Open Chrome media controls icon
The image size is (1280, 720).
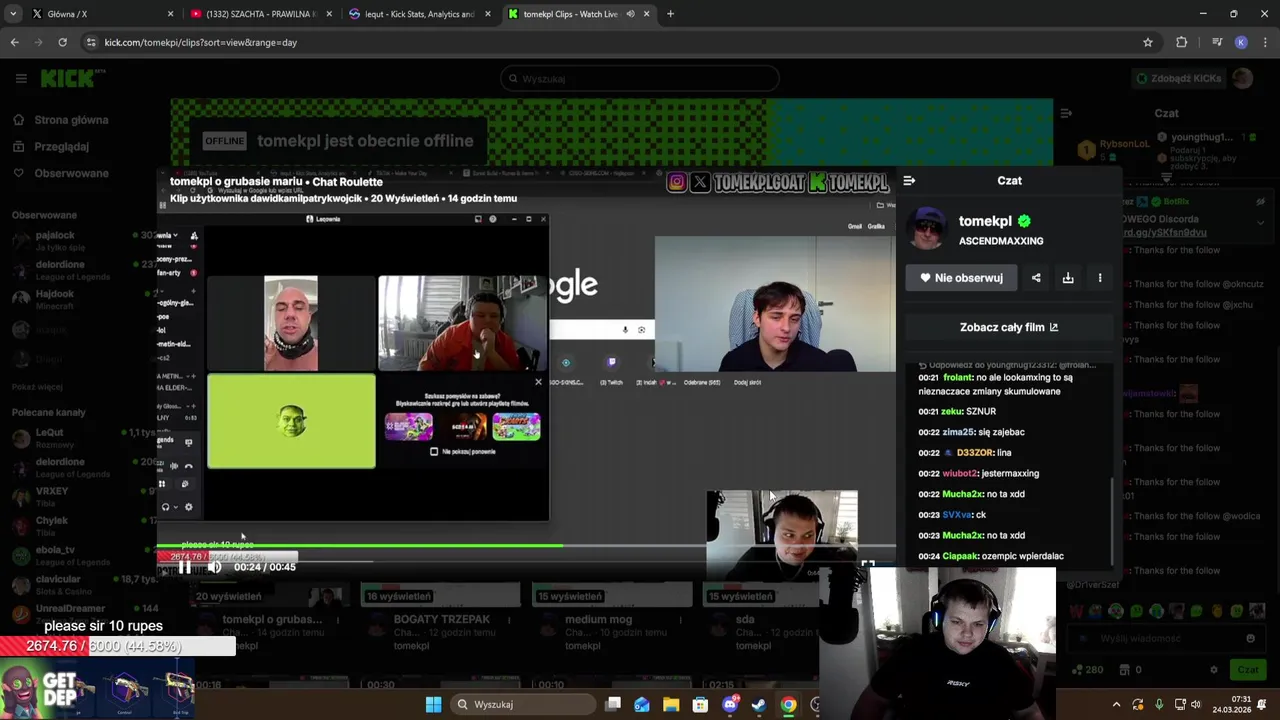[1217, 42]
